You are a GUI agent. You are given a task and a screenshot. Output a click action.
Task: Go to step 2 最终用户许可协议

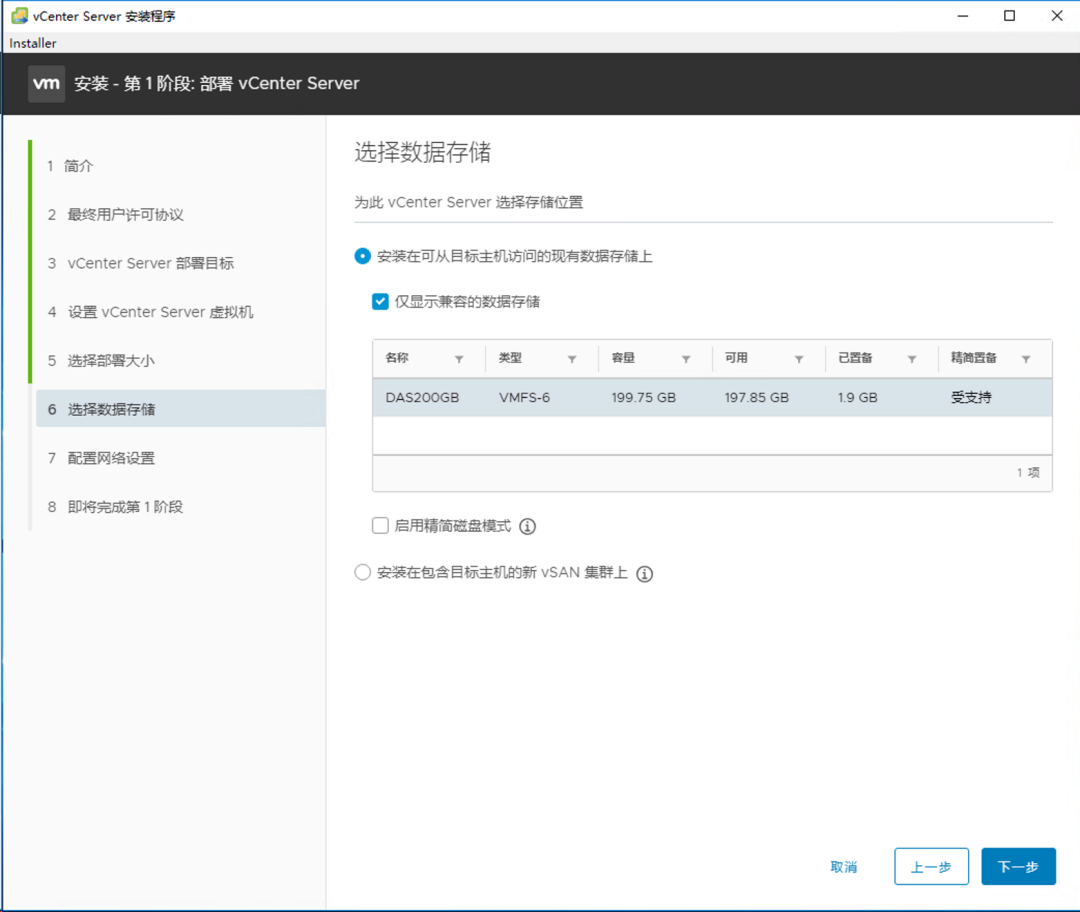tap(115, 215)
